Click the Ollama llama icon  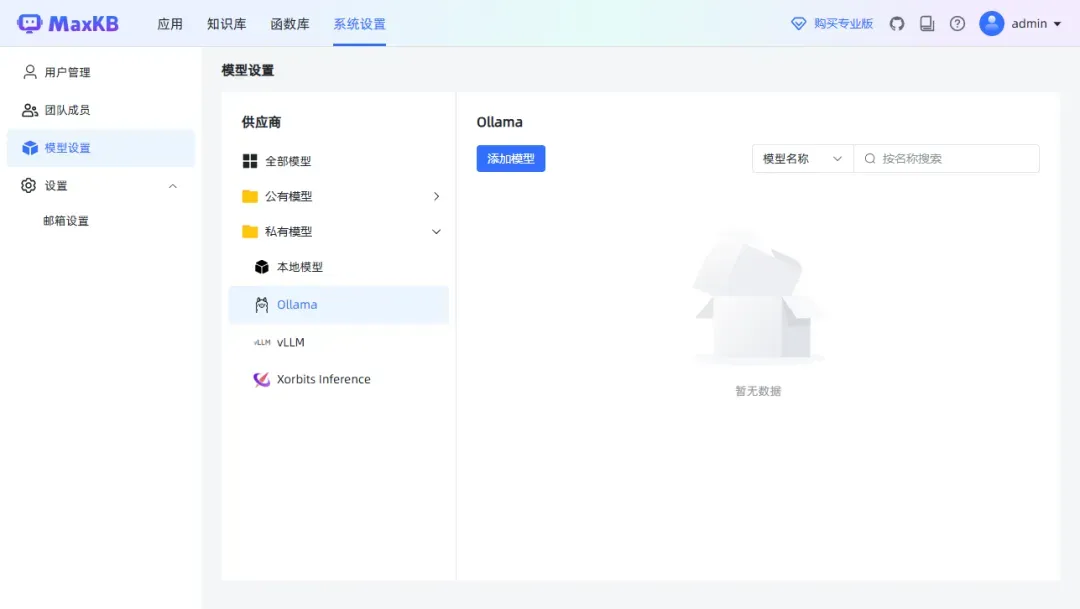point(262,304)
